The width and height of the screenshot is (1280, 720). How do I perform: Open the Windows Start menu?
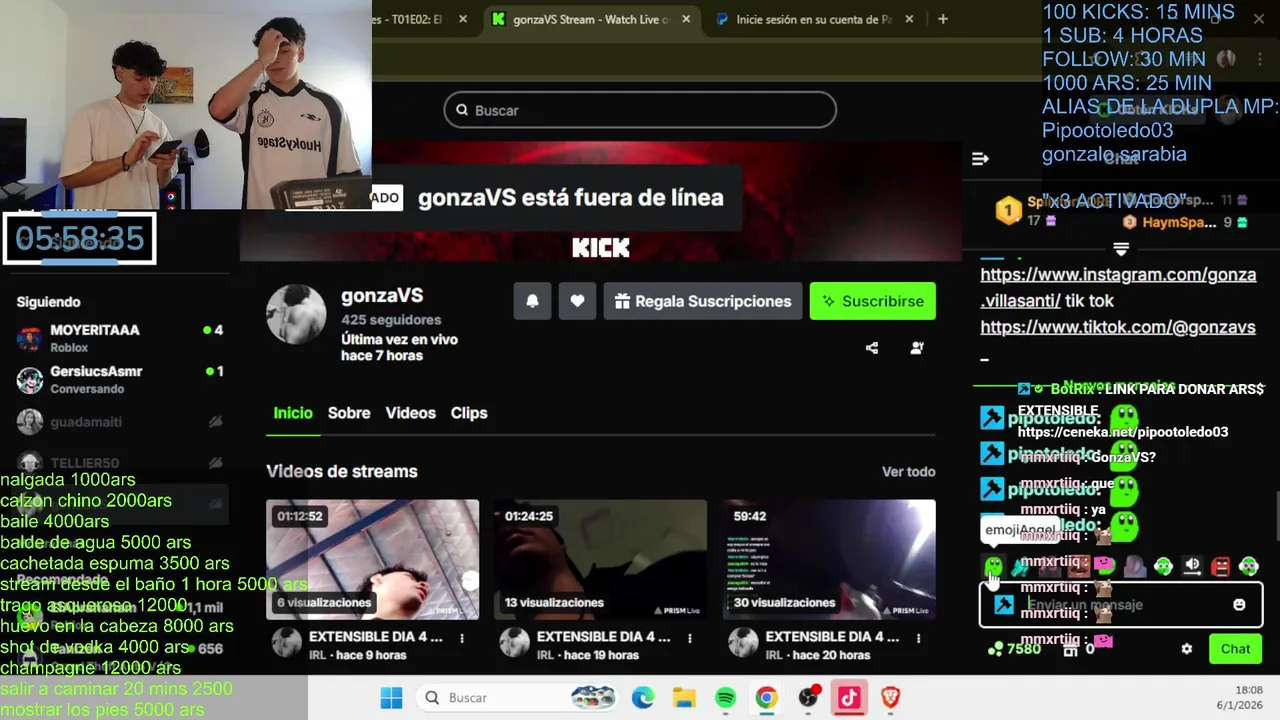tap(391, 698)
